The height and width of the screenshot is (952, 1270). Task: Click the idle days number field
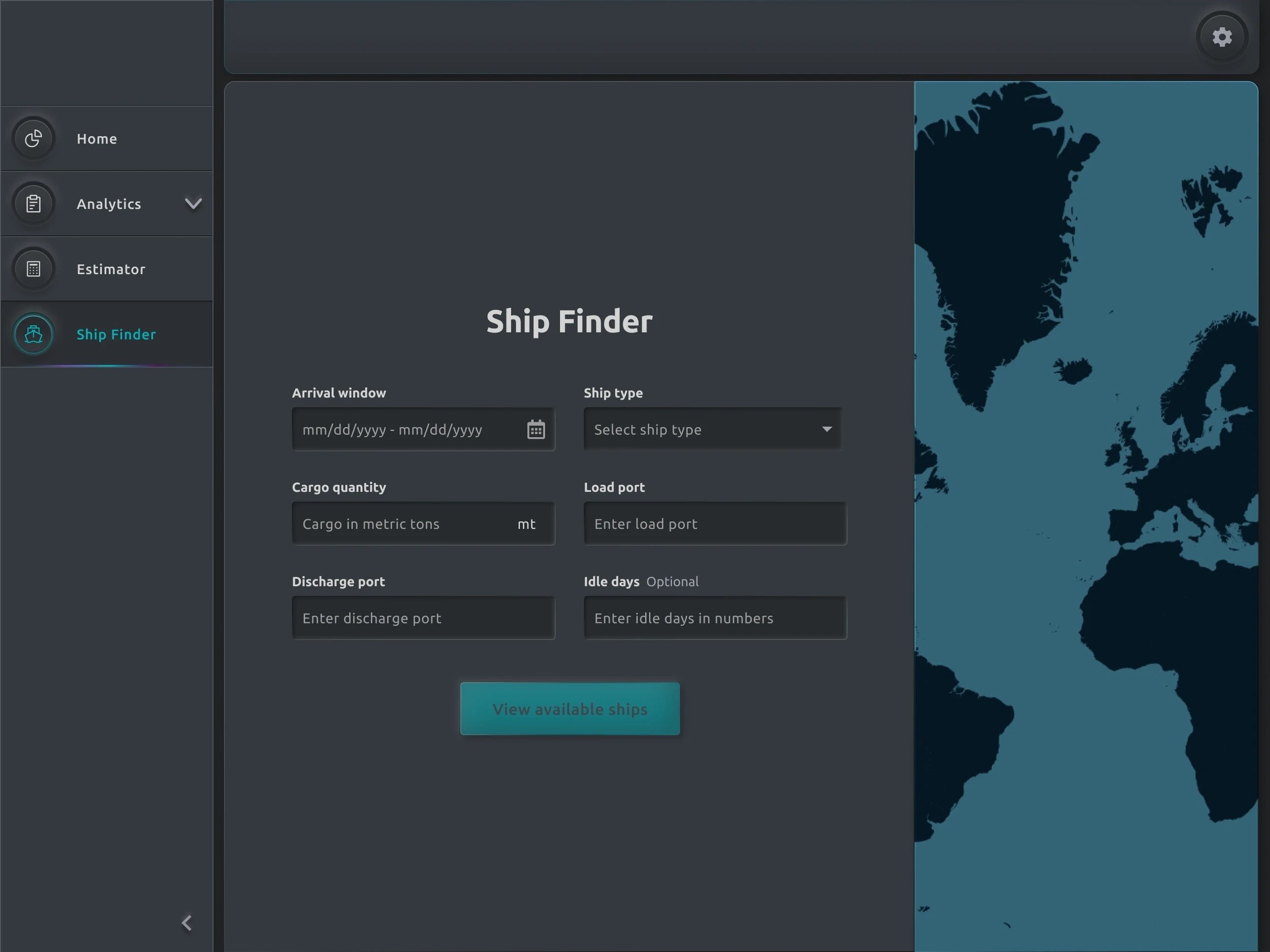pos(715,618)
